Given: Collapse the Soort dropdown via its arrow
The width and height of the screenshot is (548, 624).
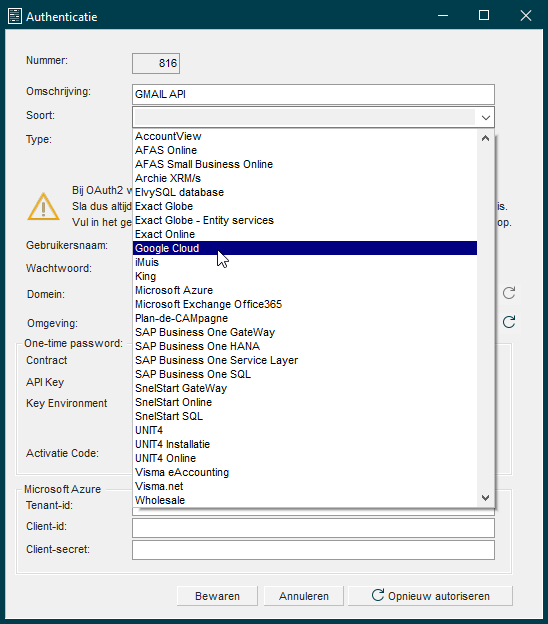Looking at the screenshot, I should [x=485, y=117].
